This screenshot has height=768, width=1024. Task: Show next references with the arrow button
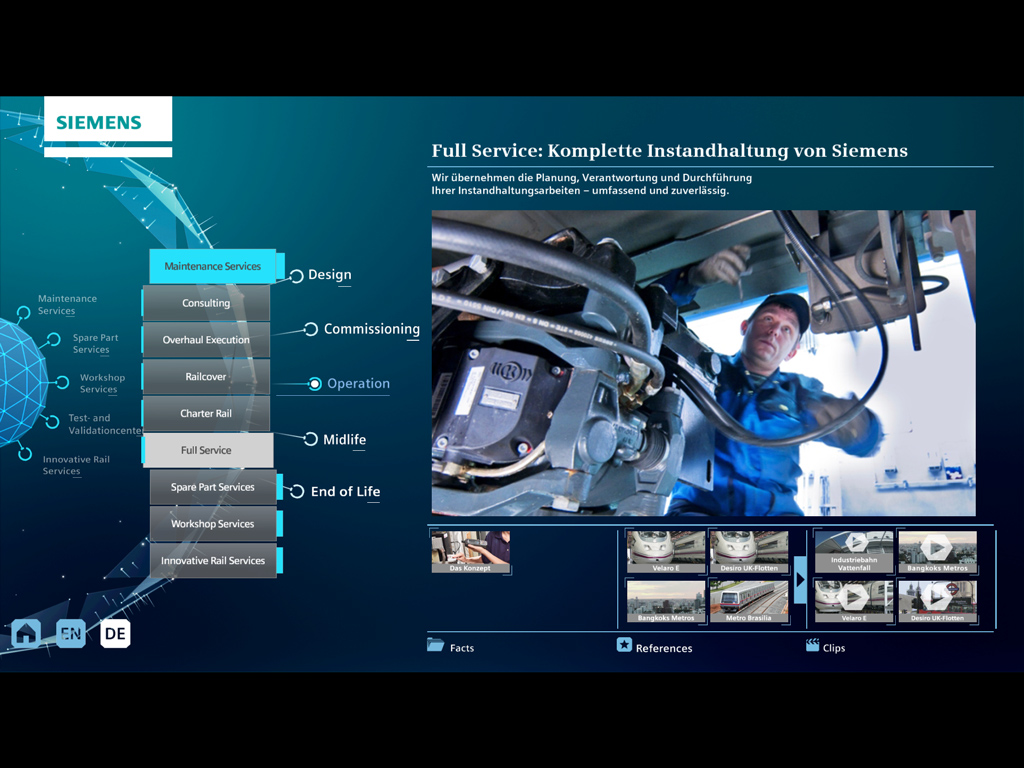pos(800,579)
